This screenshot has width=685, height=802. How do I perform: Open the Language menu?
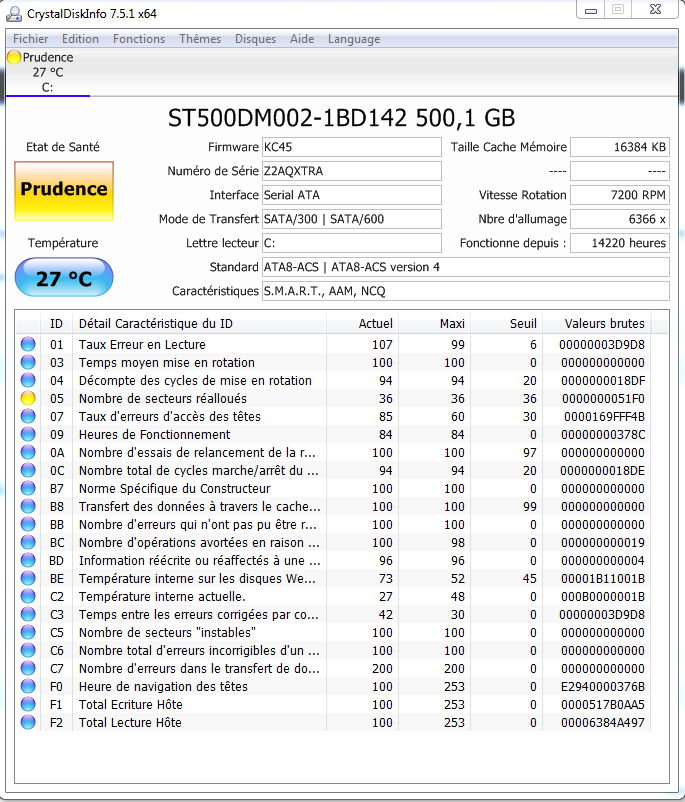coord(354,39)
